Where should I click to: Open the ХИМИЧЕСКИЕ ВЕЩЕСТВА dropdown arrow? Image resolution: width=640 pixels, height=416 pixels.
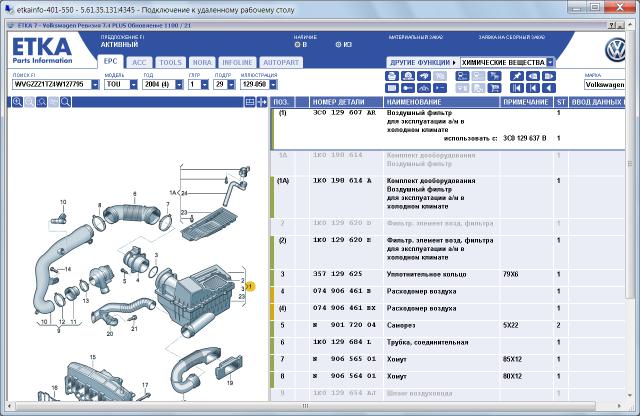551,62
